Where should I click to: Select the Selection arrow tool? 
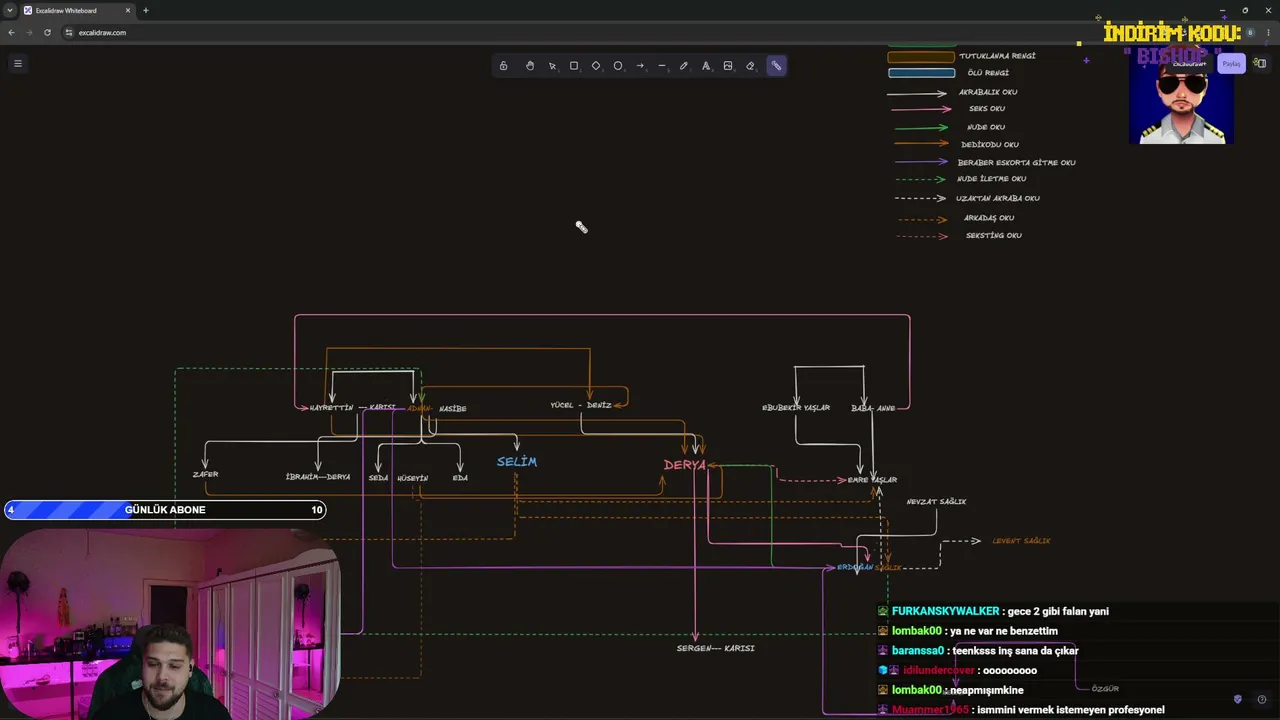pyautogui.click(x=552, y=66)
